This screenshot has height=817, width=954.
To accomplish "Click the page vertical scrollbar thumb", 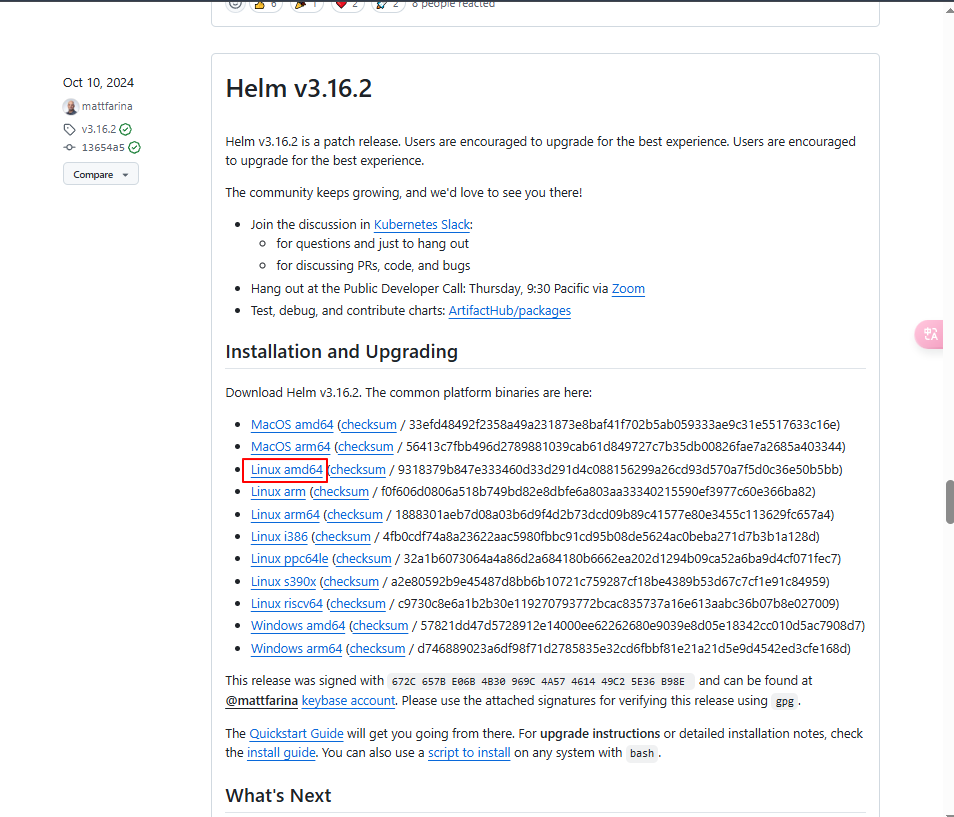I will (x=949, y=501).
